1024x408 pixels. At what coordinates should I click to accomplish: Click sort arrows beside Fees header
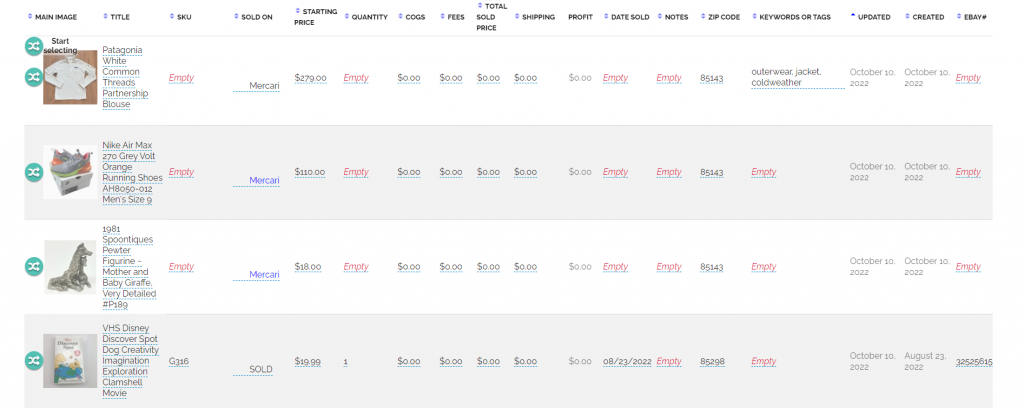[x=443, y=17]
